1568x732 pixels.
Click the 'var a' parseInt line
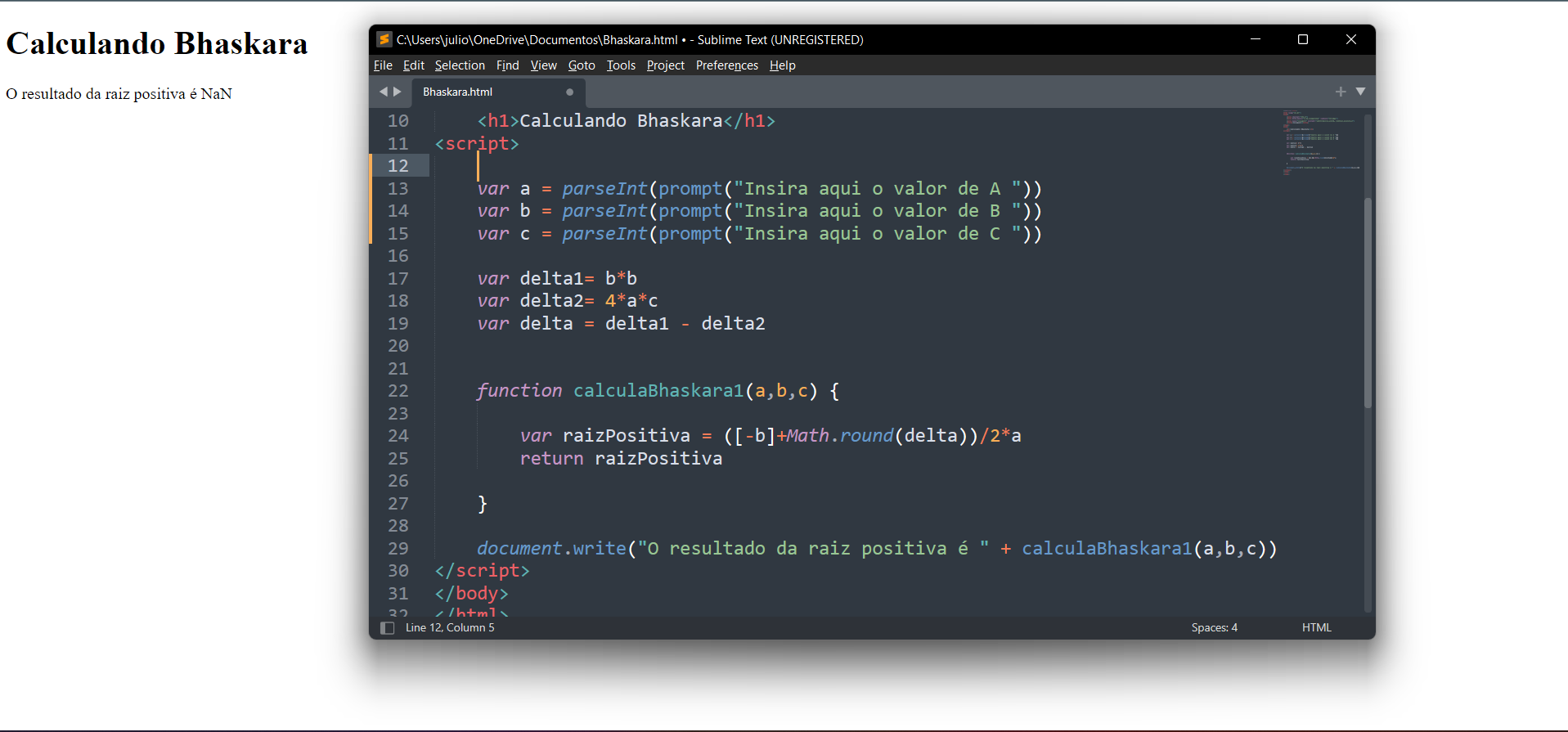pyautogui.click(x=760, y=189)
